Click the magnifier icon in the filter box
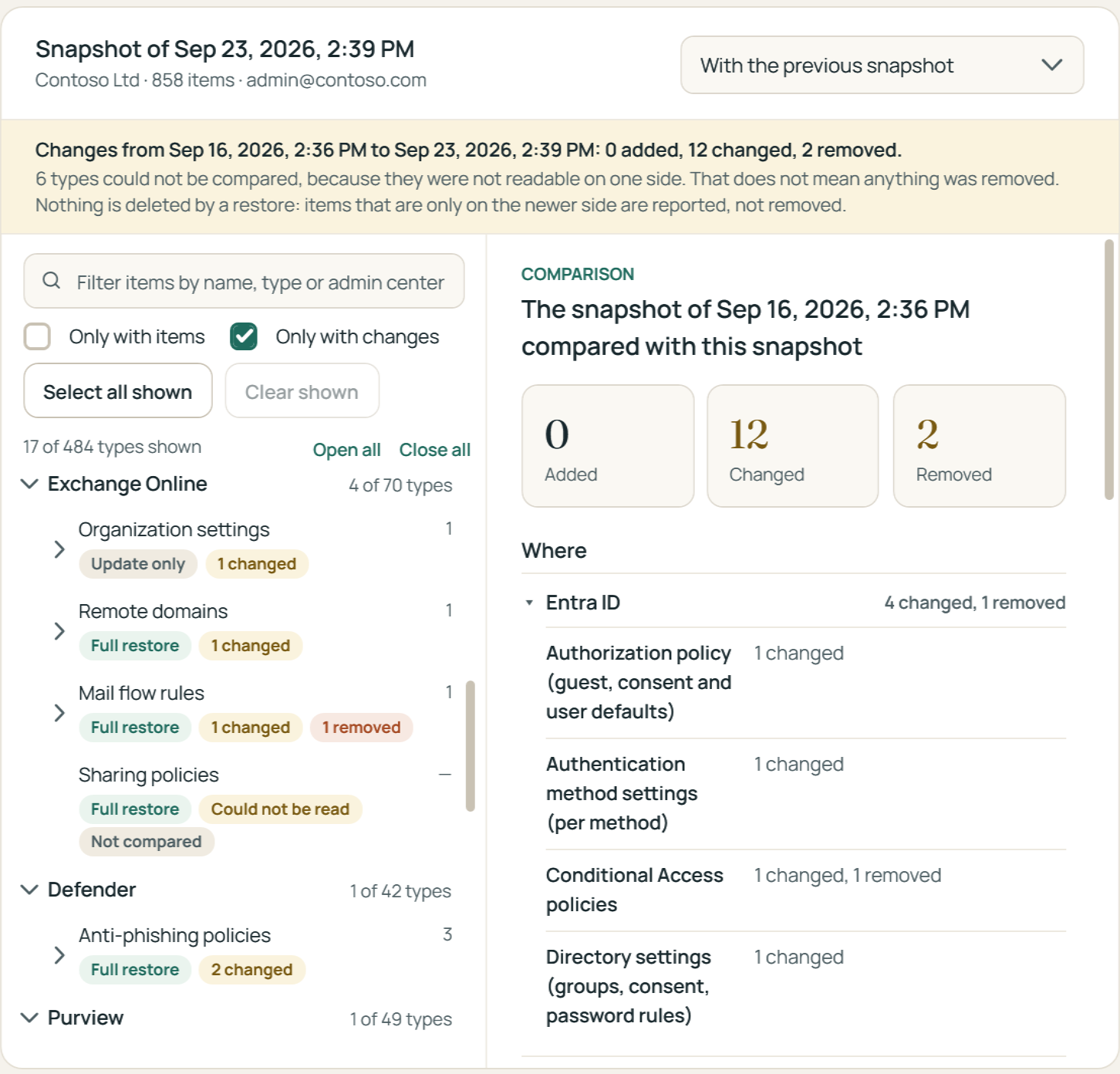 click(52, 281)
